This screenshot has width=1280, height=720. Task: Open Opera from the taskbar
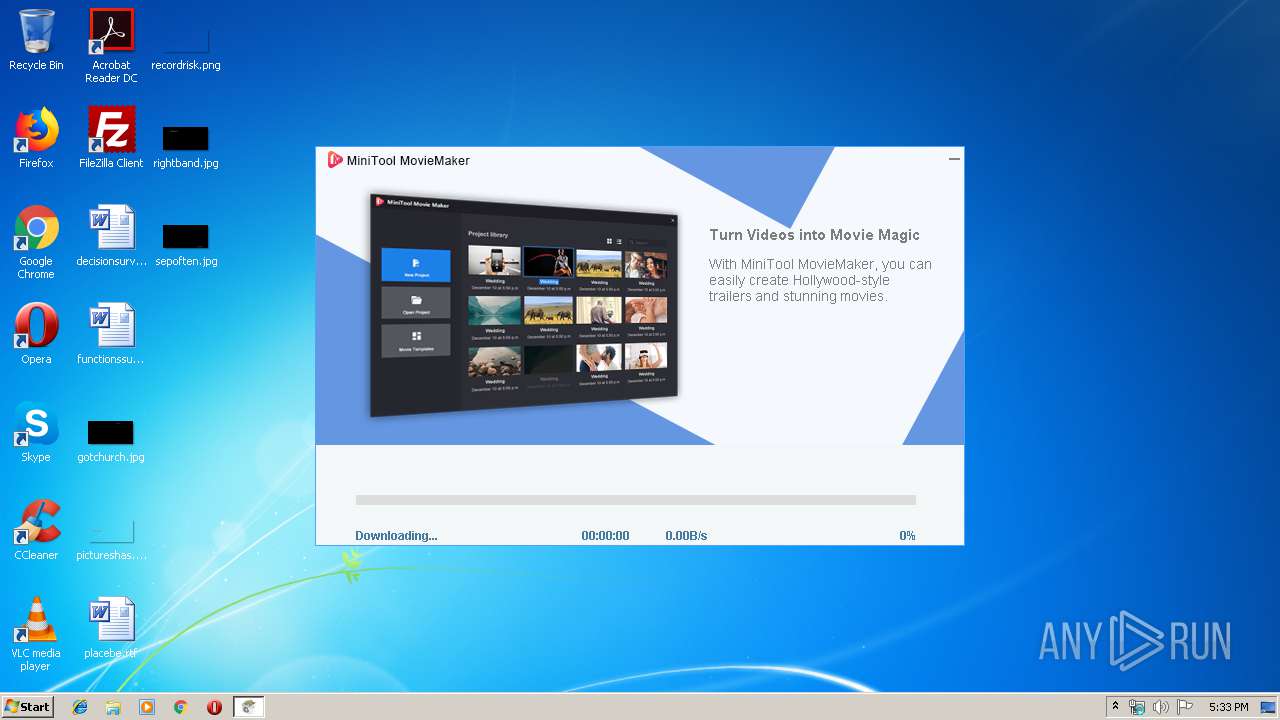(214, 707)
